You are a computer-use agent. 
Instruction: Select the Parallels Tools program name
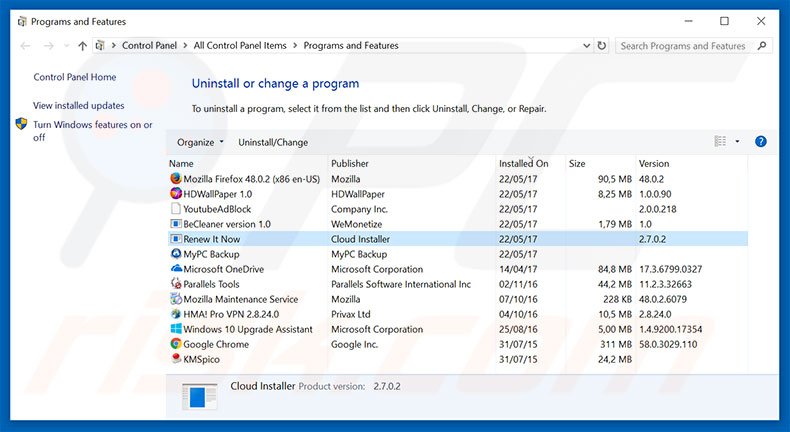[211, 284]
